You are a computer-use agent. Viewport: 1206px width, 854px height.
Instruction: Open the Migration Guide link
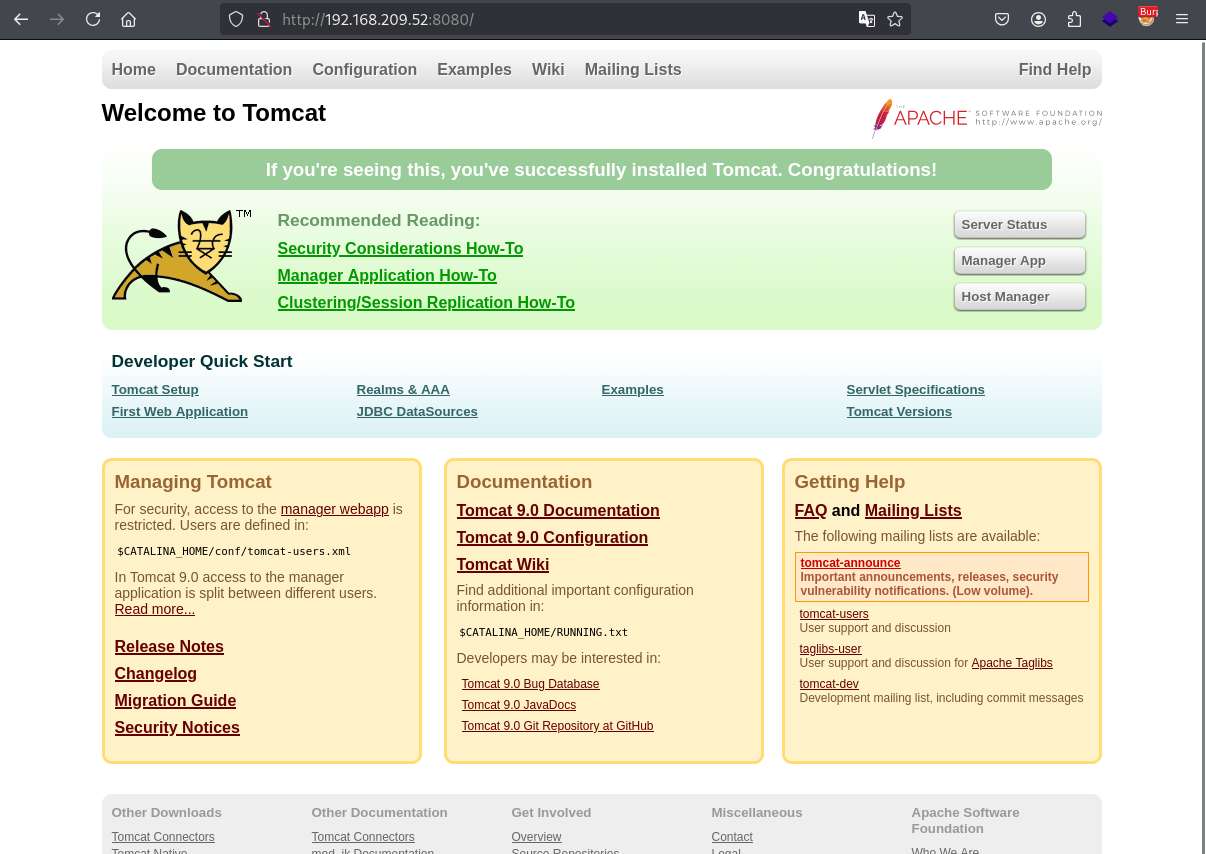(x=176, y=701)
